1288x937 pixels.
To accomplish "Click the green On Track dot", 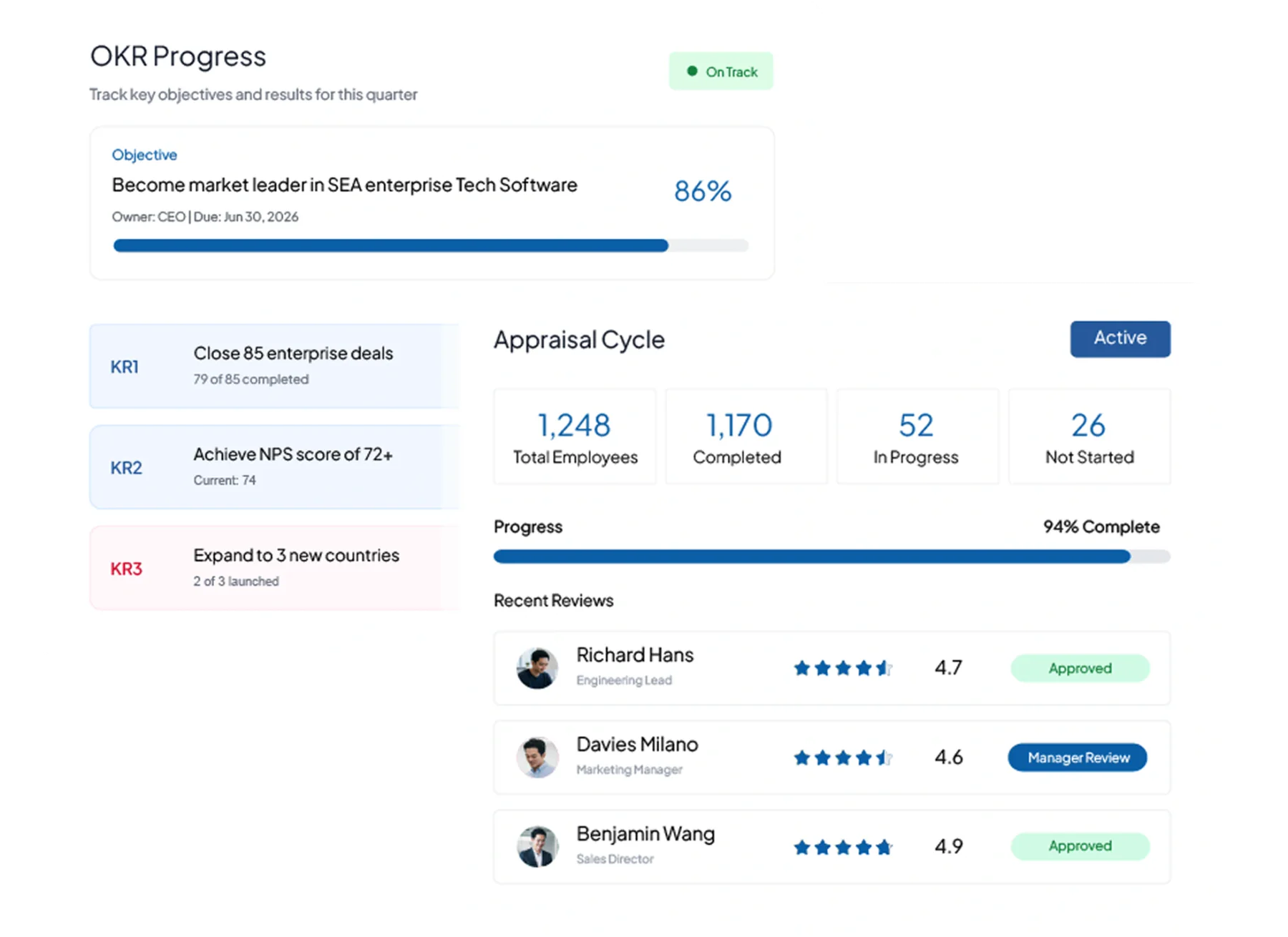I will coord(692,71).
